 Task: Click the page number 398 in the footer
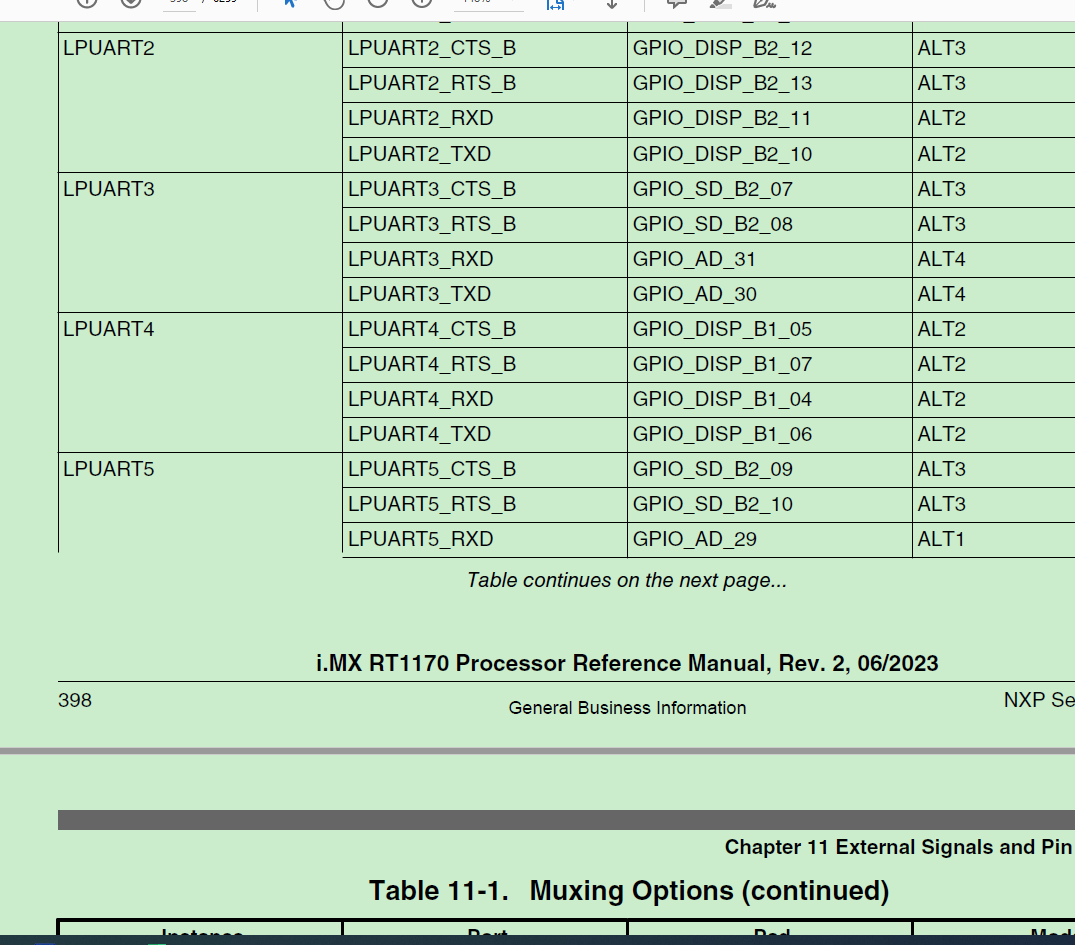[x=74, y=700]
